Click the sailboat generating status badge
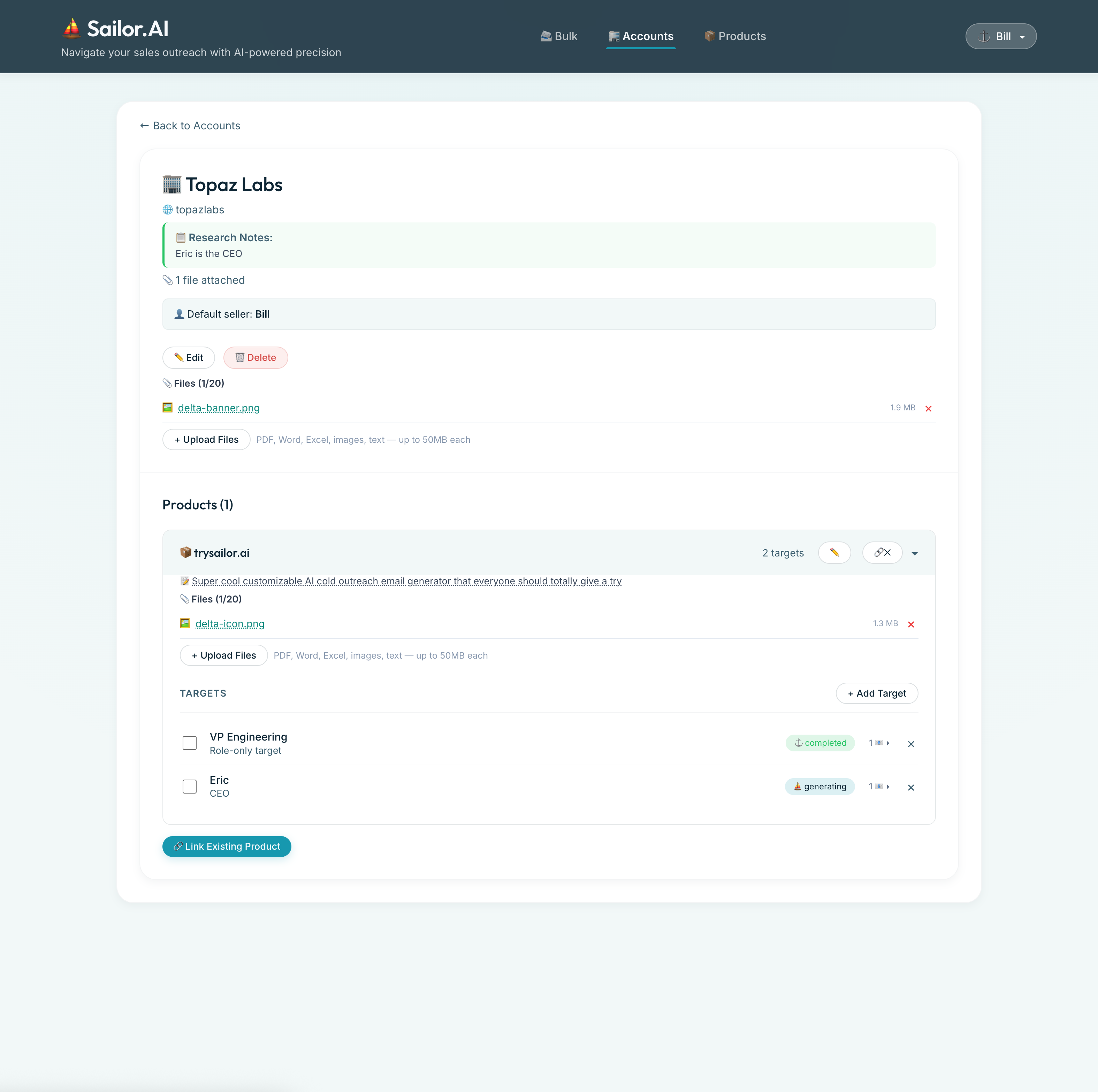The height and width of the screenshot is (1092, 1098). click(819, 787)
